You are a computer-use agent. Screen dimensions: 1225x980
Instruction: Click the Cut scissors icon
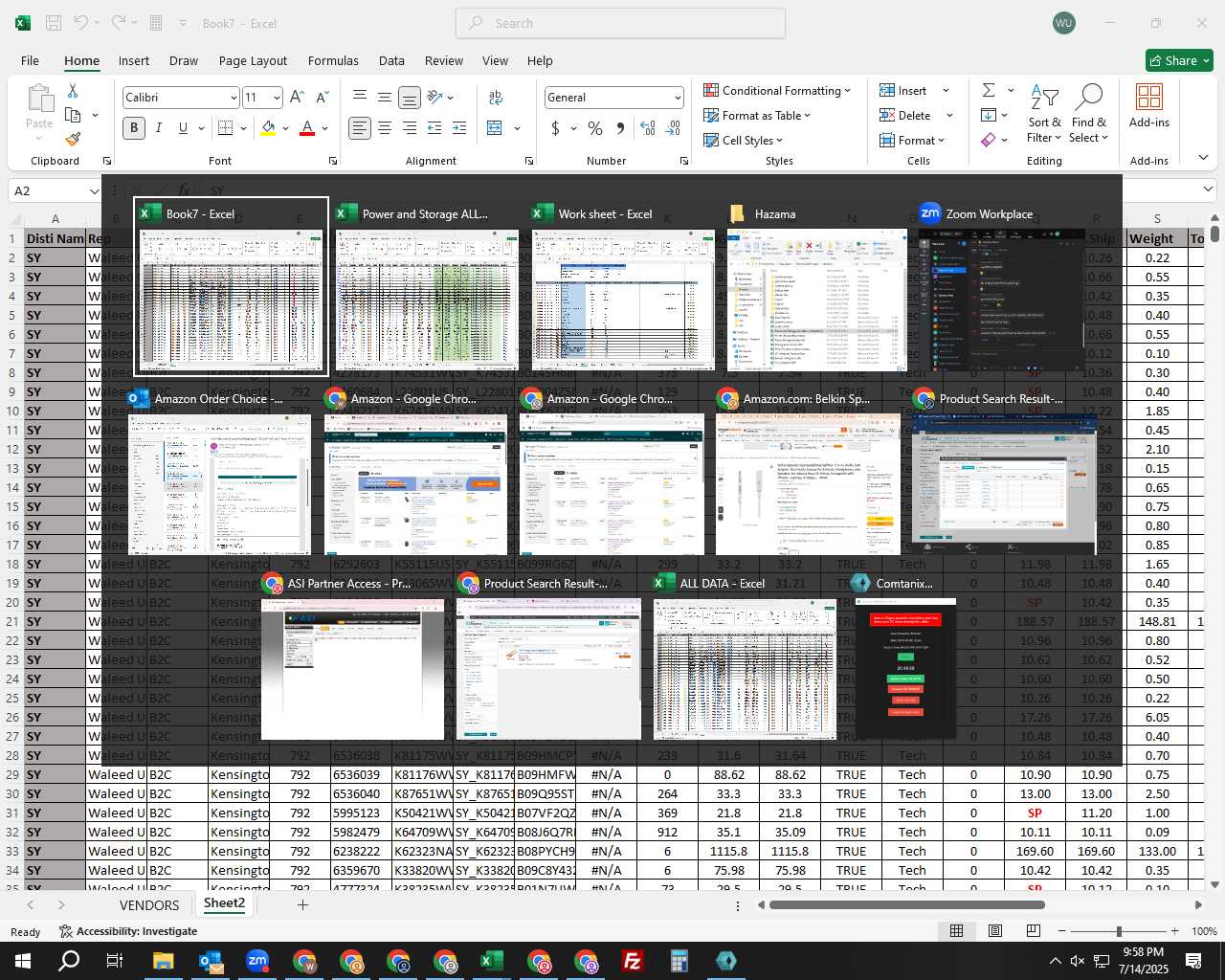(x=73, y=90)
